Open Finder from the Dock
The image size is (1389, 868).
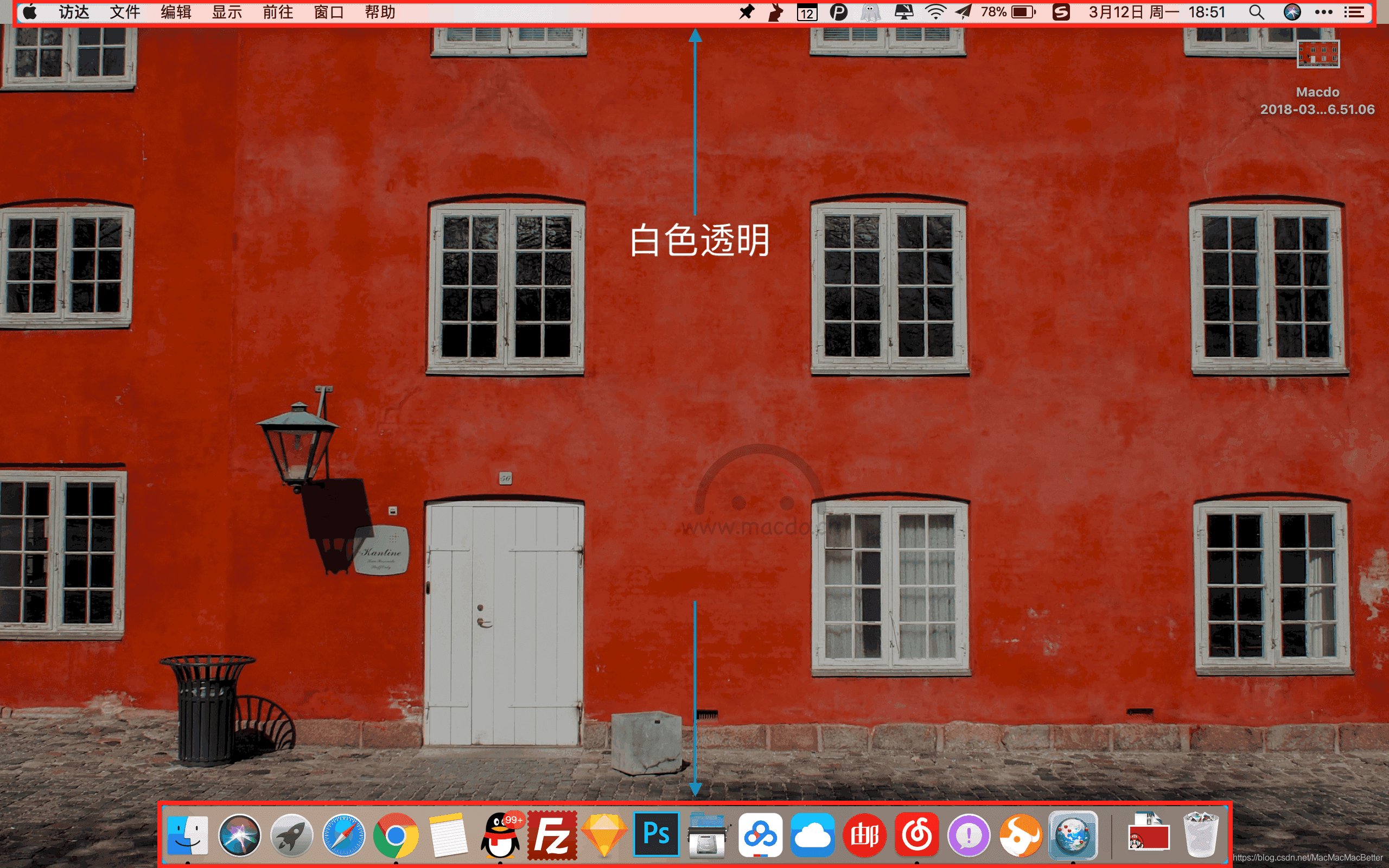point(188,835)
